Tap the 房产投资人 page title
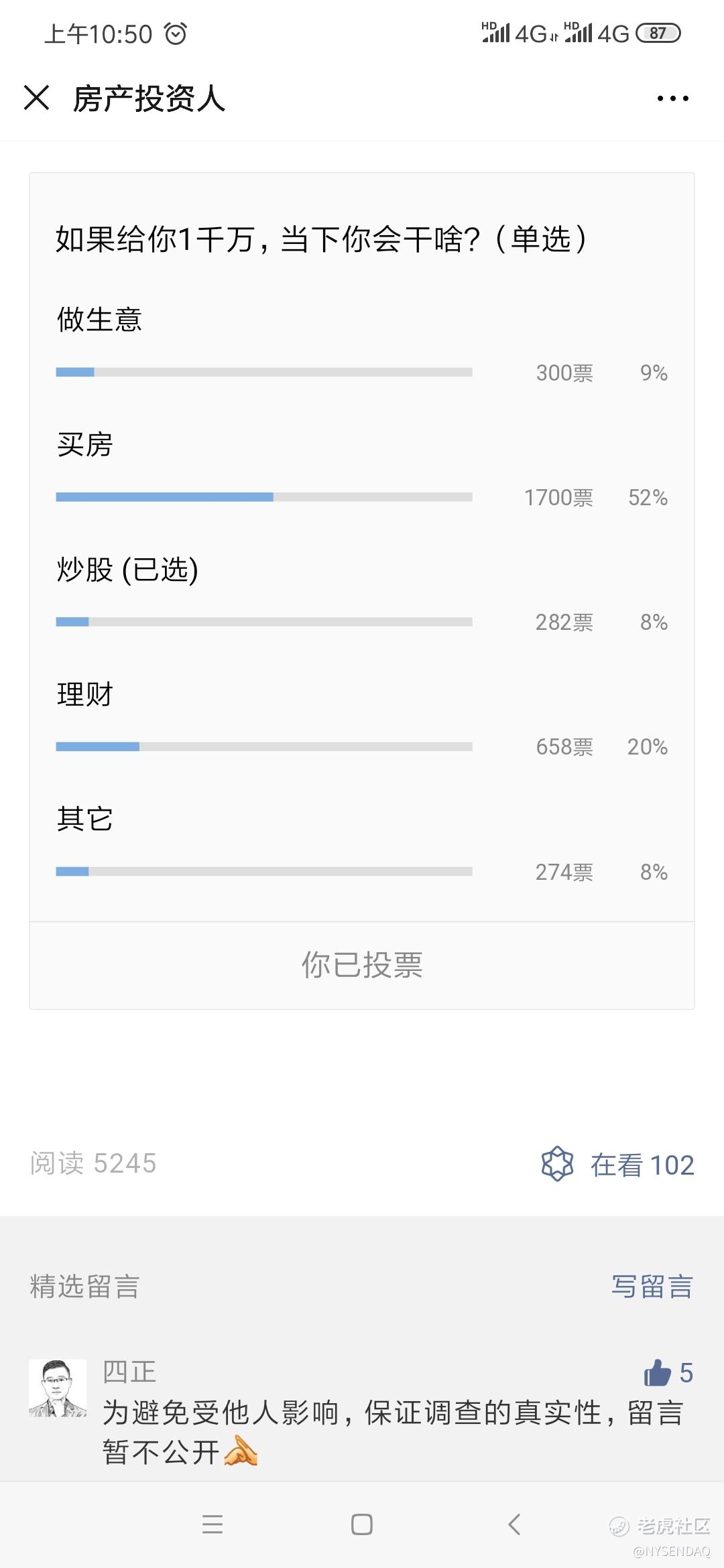This screenshot has height=1568, width=724. (x=149, y=99)
